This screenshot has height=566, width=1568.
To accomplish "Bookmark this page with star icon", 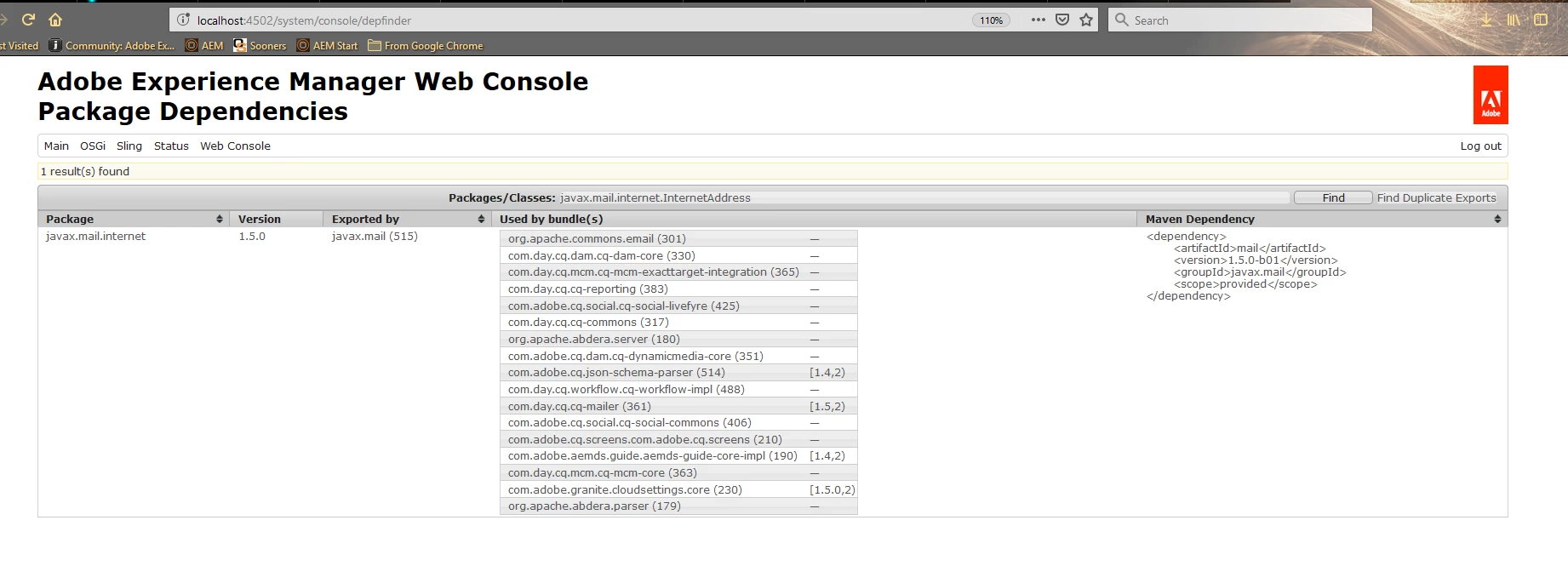I will point(1086,20).
